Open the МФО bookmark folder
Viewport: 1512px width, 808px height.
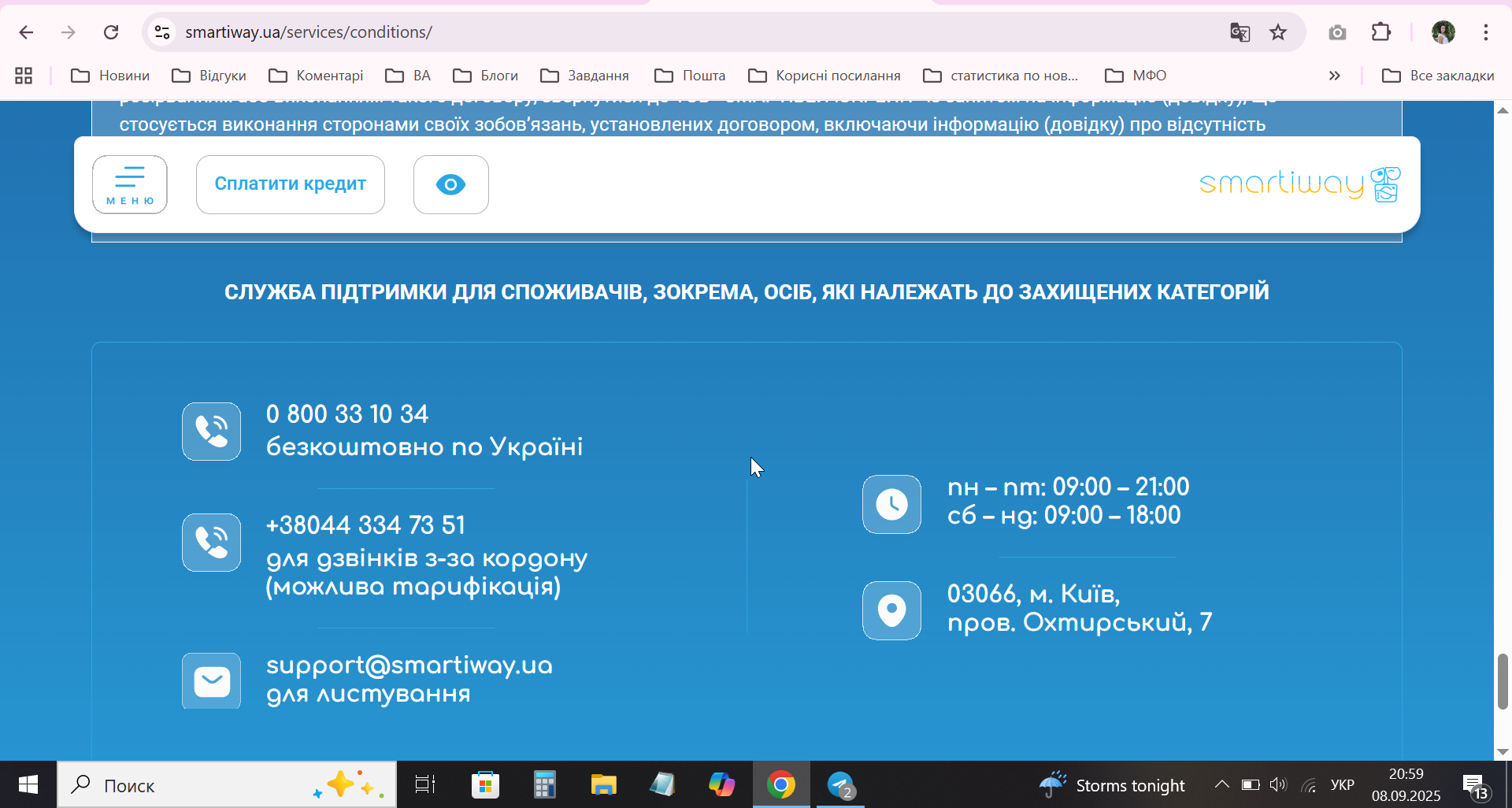[x=1136, y=76]
